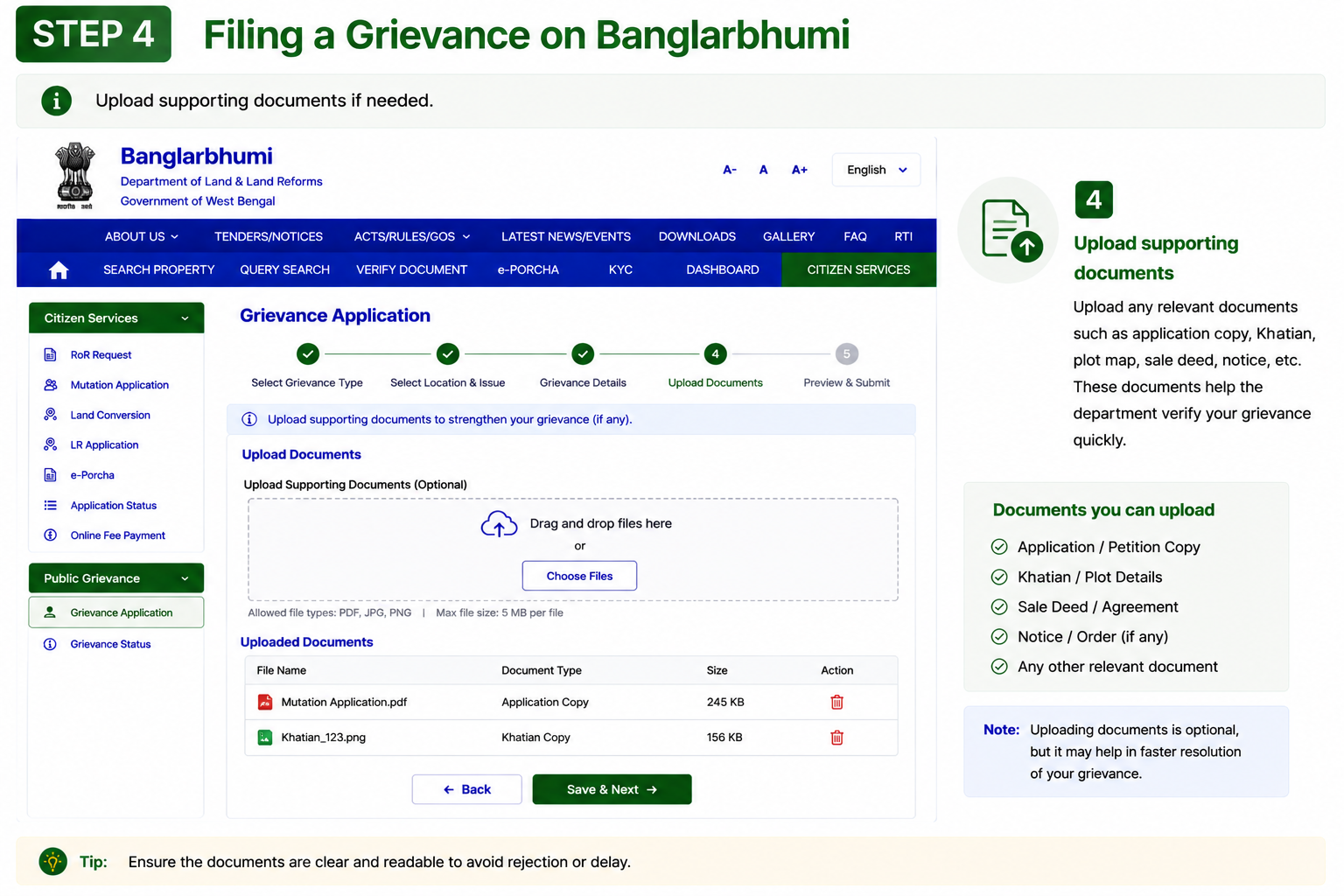This screenshot has width=1344, height=896.
Task: Click the Application Copy document type cell
Action: [x=545, y=702]
